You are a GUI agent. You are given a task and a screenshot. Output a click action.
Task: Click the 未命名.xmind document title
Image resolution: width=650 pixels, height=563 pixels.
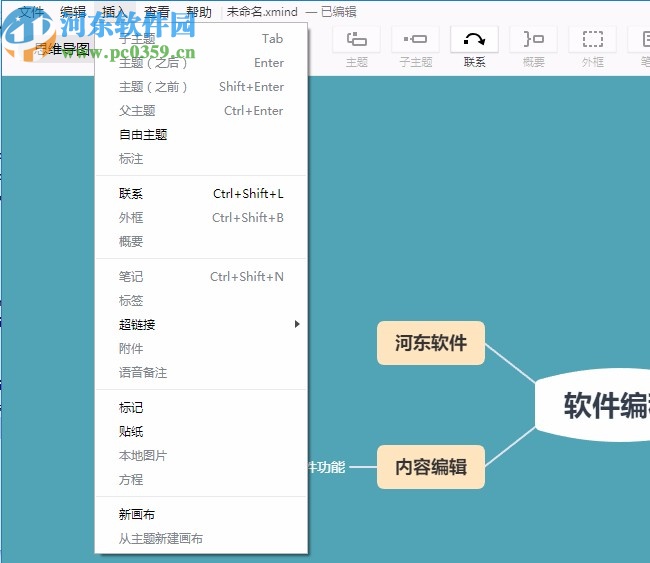262,12
